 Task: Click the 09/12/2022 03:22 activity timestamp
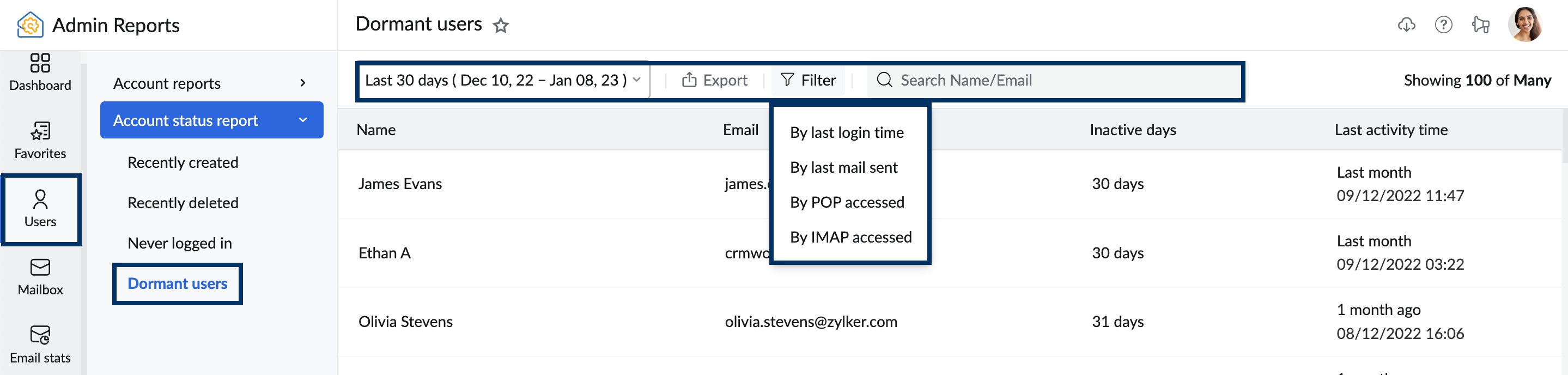tap(1400, 264)
